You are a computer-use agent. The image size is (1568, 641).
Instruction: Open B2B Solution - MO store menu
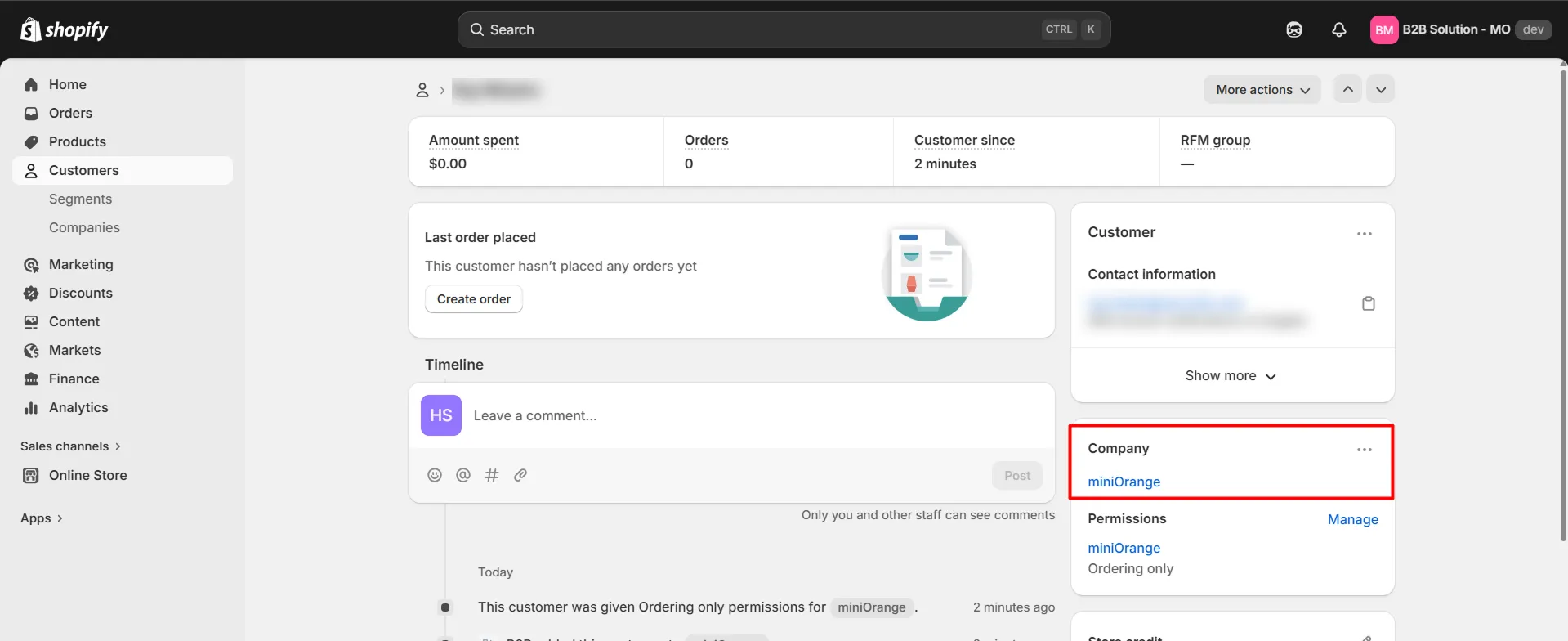point(1459,30)
